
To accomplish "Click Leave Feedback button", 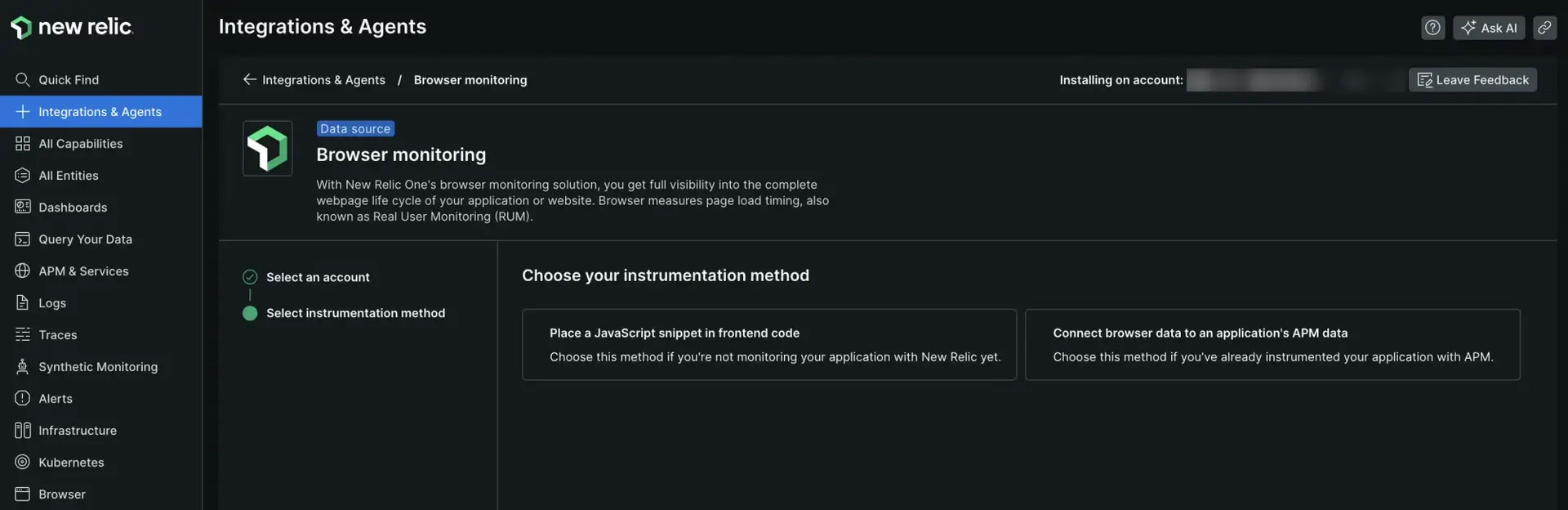I will [x=1472, y=79].
